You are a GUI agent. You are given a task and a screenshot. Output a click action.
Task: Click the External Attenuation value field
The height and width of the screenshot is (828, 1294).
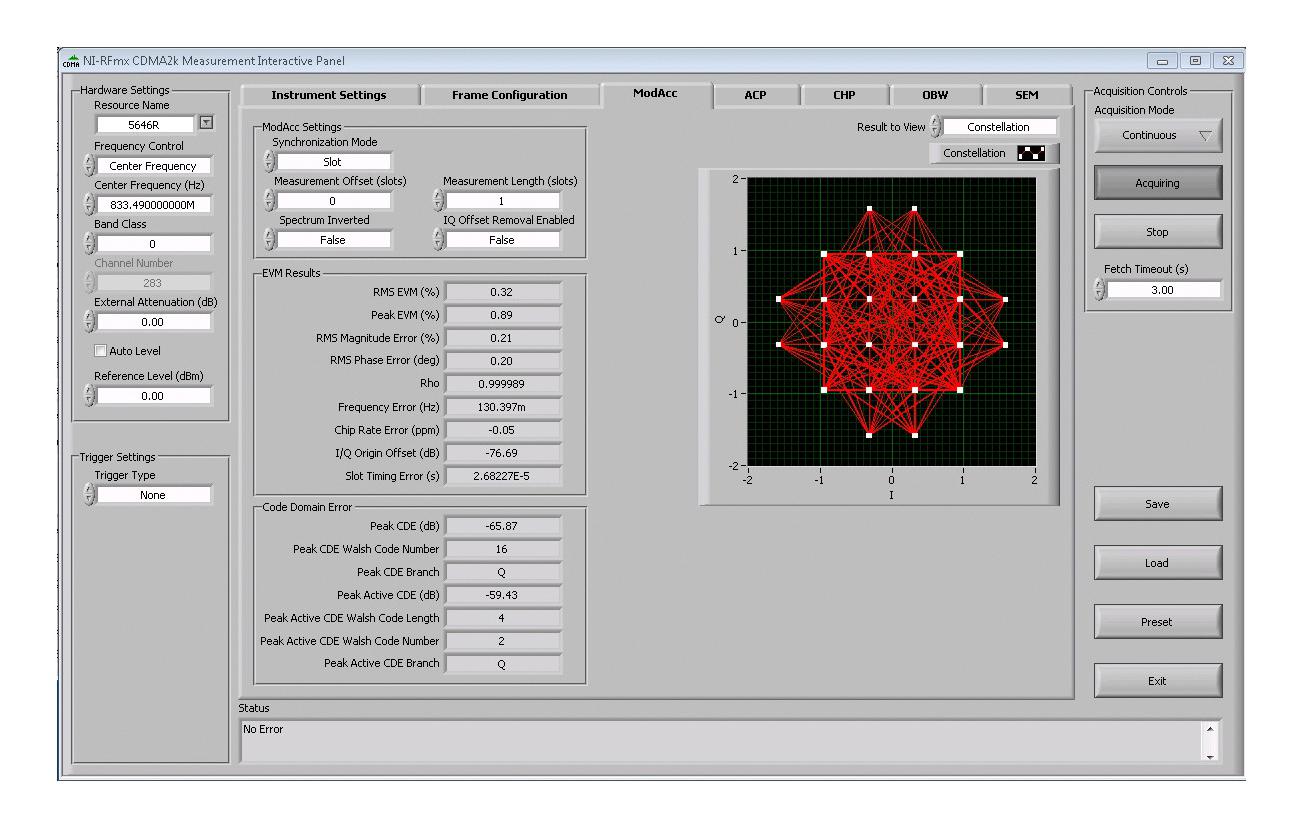pos(154,322)
